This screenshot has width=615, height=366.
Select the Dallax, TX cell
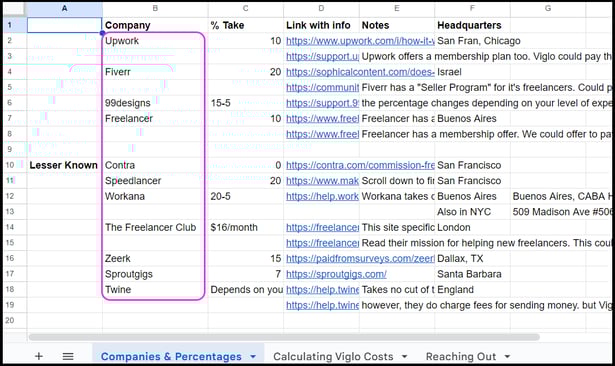click(x=472, y=259)
